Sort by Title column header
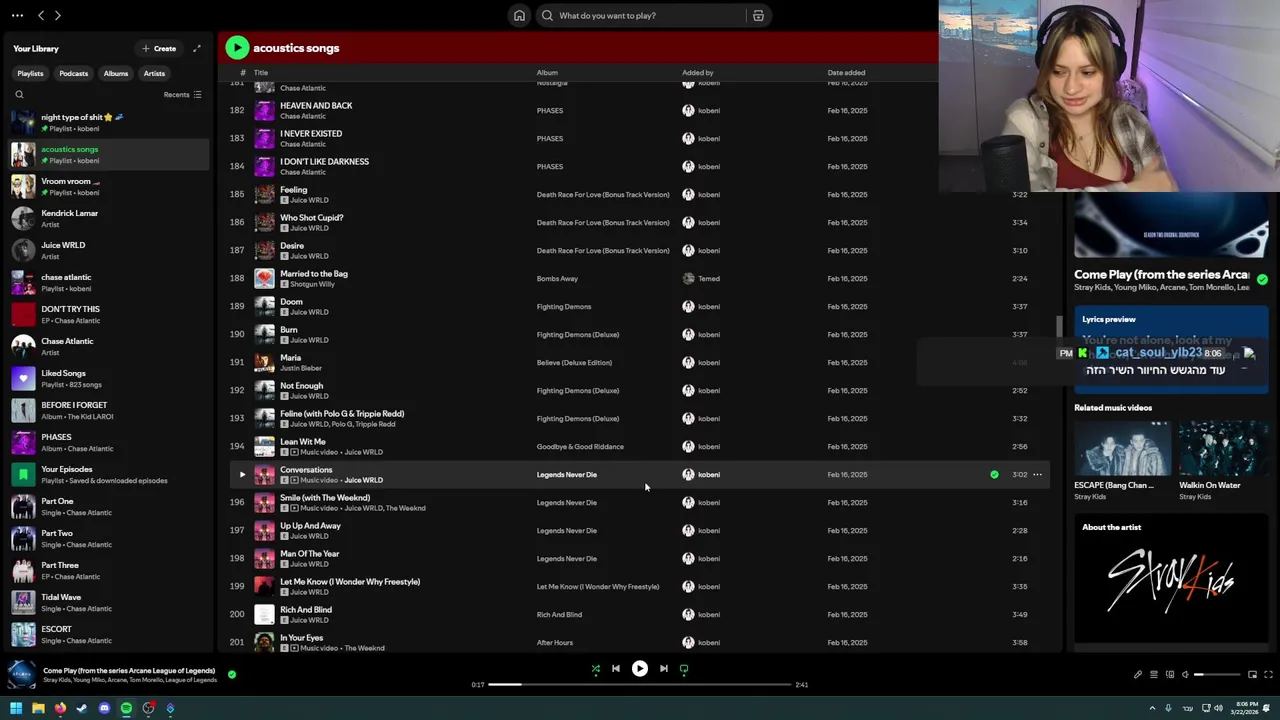This screenshot has width=1280, height=720. pos(261,72)
